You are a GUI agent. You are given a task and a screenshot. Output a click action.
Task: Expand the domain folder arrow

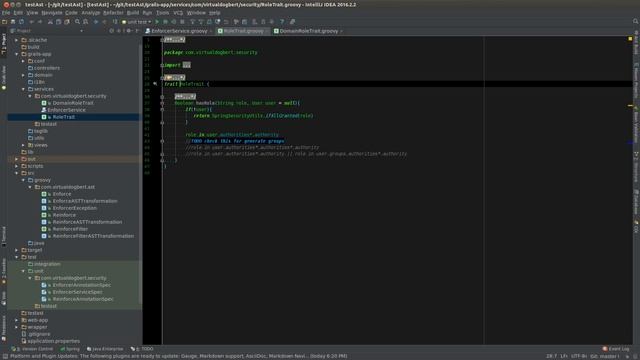[23, 75]
